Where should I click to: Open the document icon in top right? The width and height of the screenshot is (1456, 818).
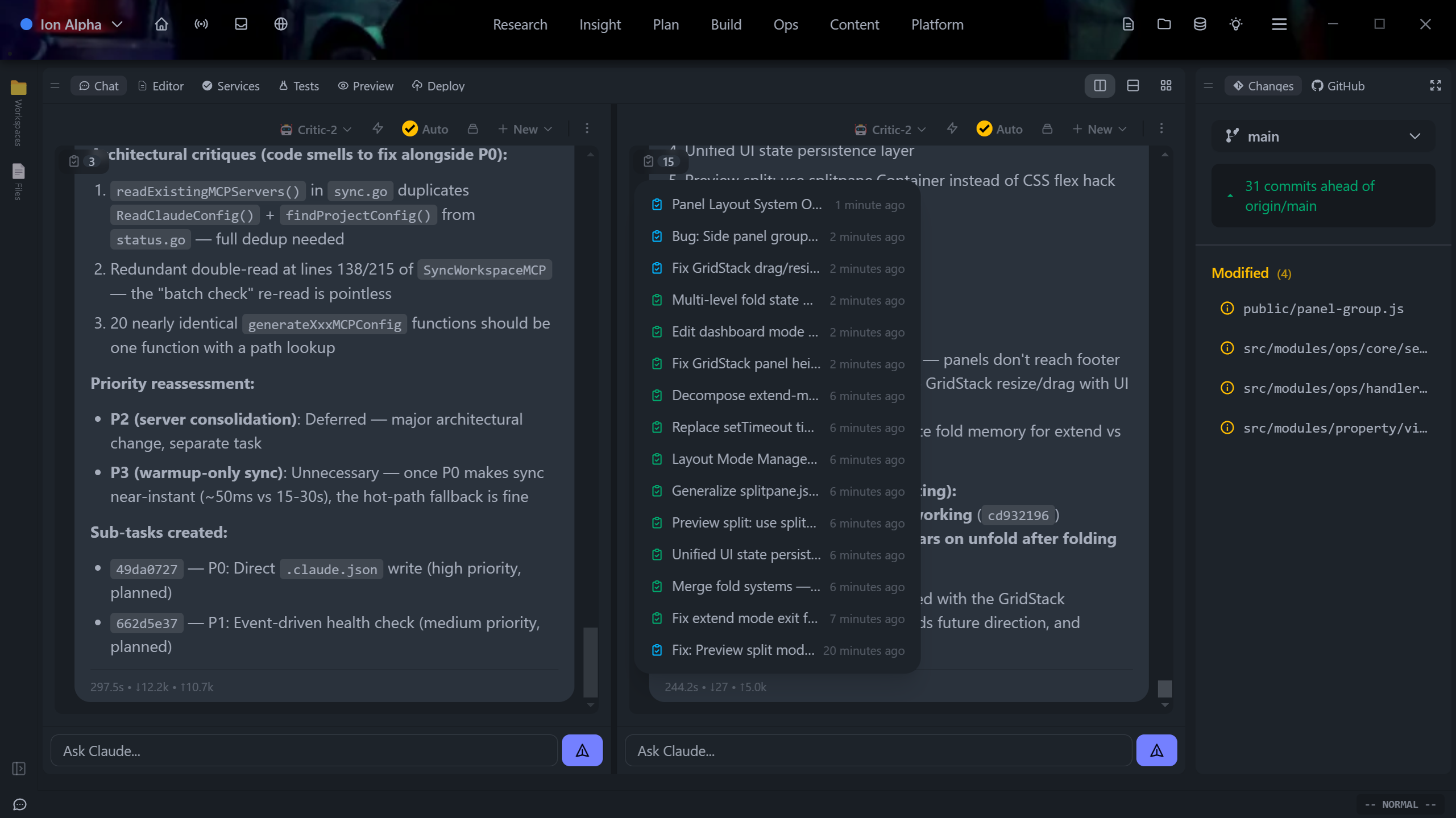pyautogui.click(x=1128, y=24)
